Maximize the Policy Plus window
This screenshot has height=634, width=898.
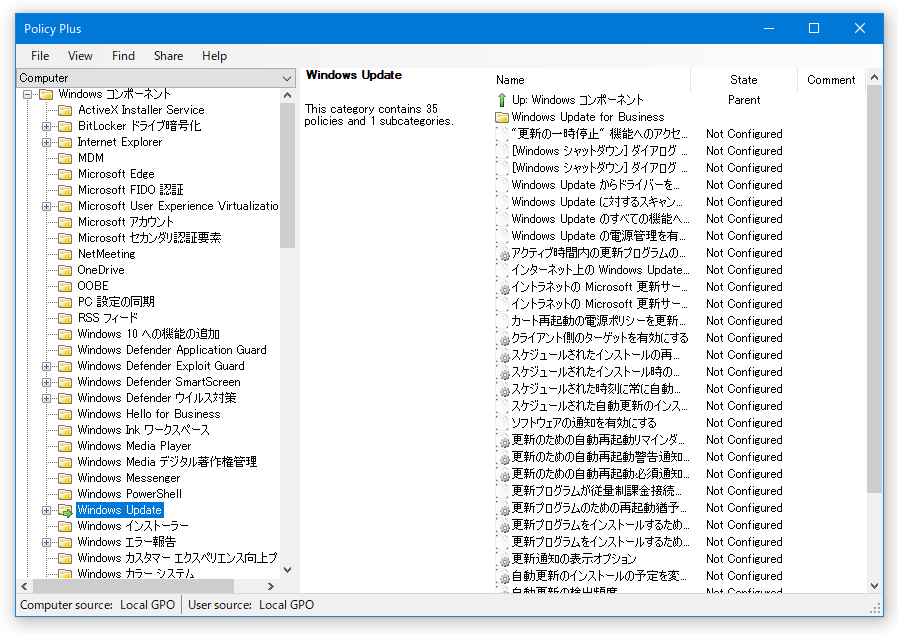(x=814, y=29)
